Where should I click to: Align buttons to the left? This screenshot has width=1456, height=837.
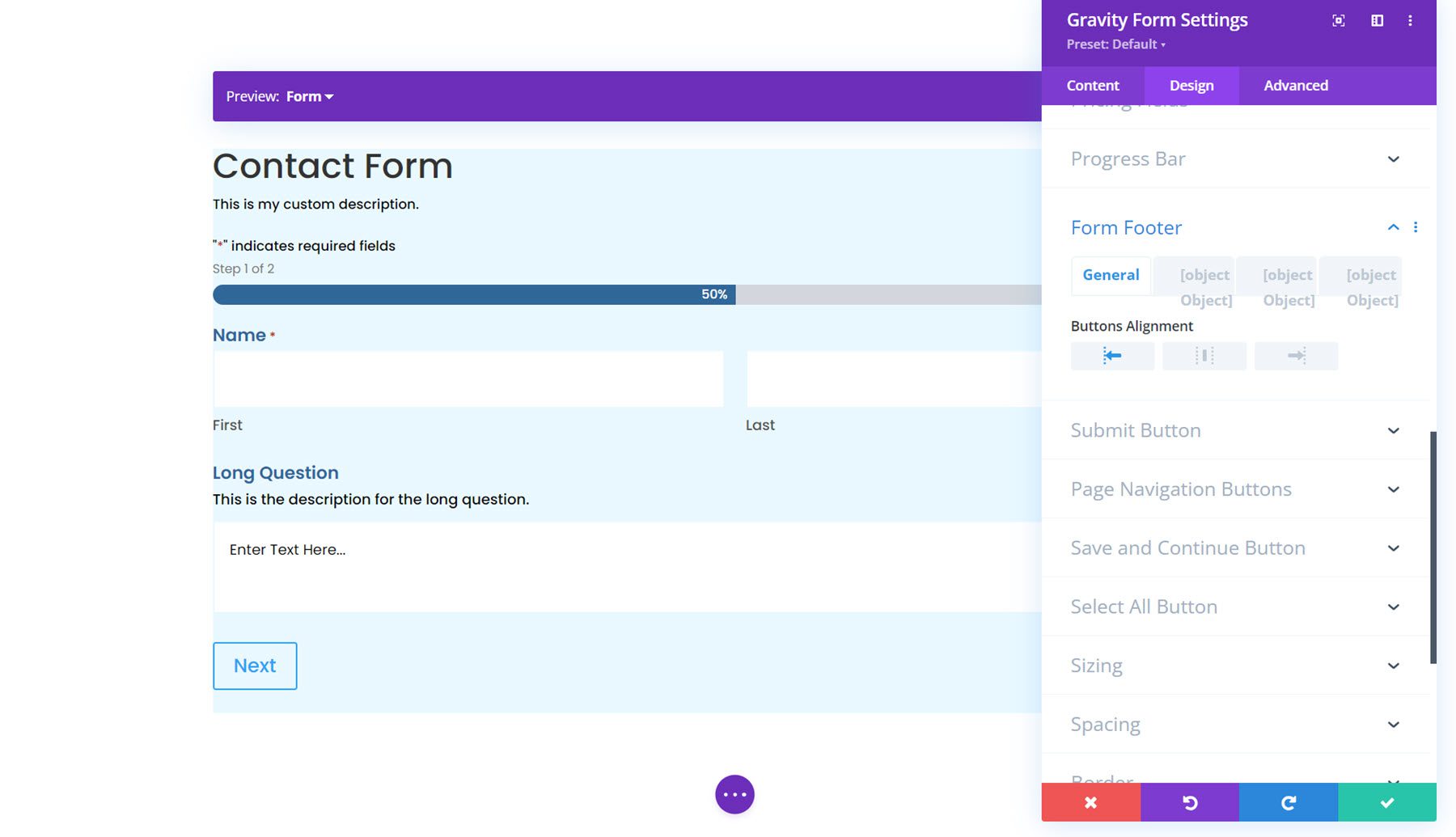pyautogui.click(x=1112, y=356)
